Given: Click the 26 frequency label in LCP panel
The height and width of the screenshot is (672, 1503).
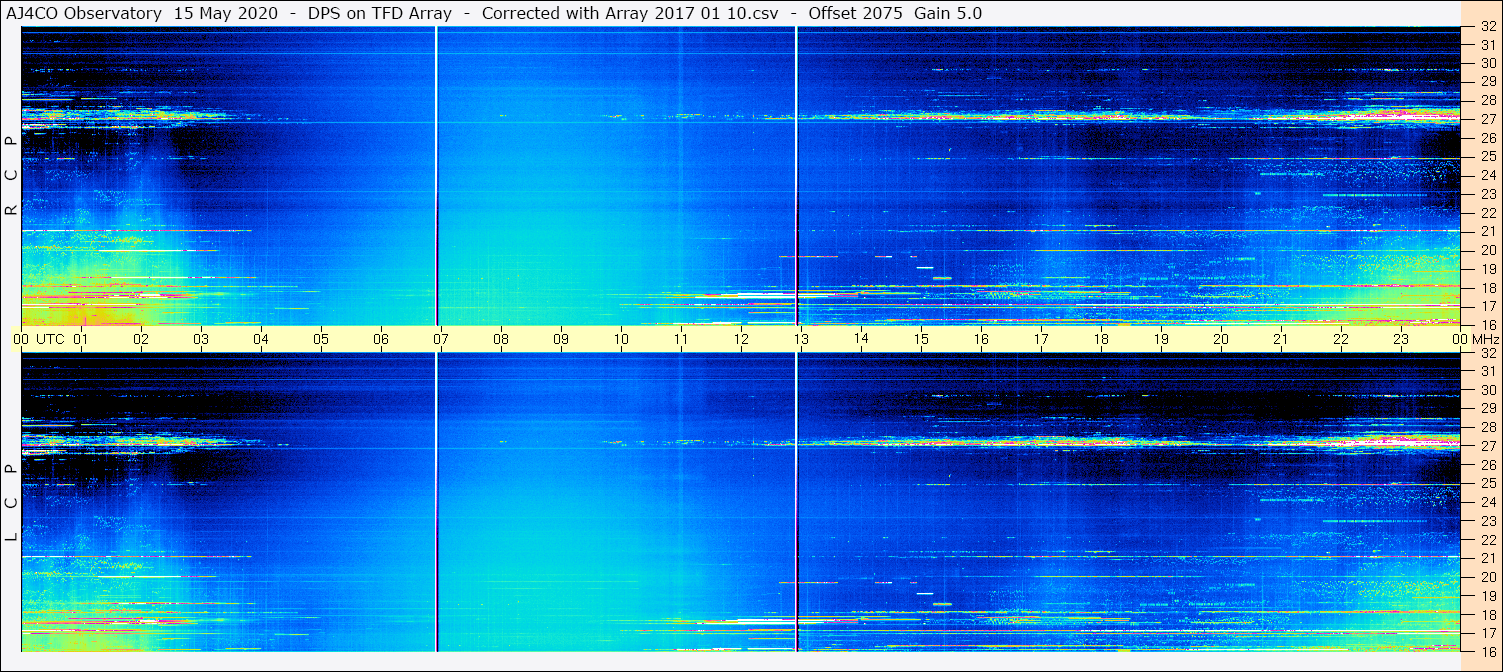Looking at the screenshot, I should [1487, 465].
